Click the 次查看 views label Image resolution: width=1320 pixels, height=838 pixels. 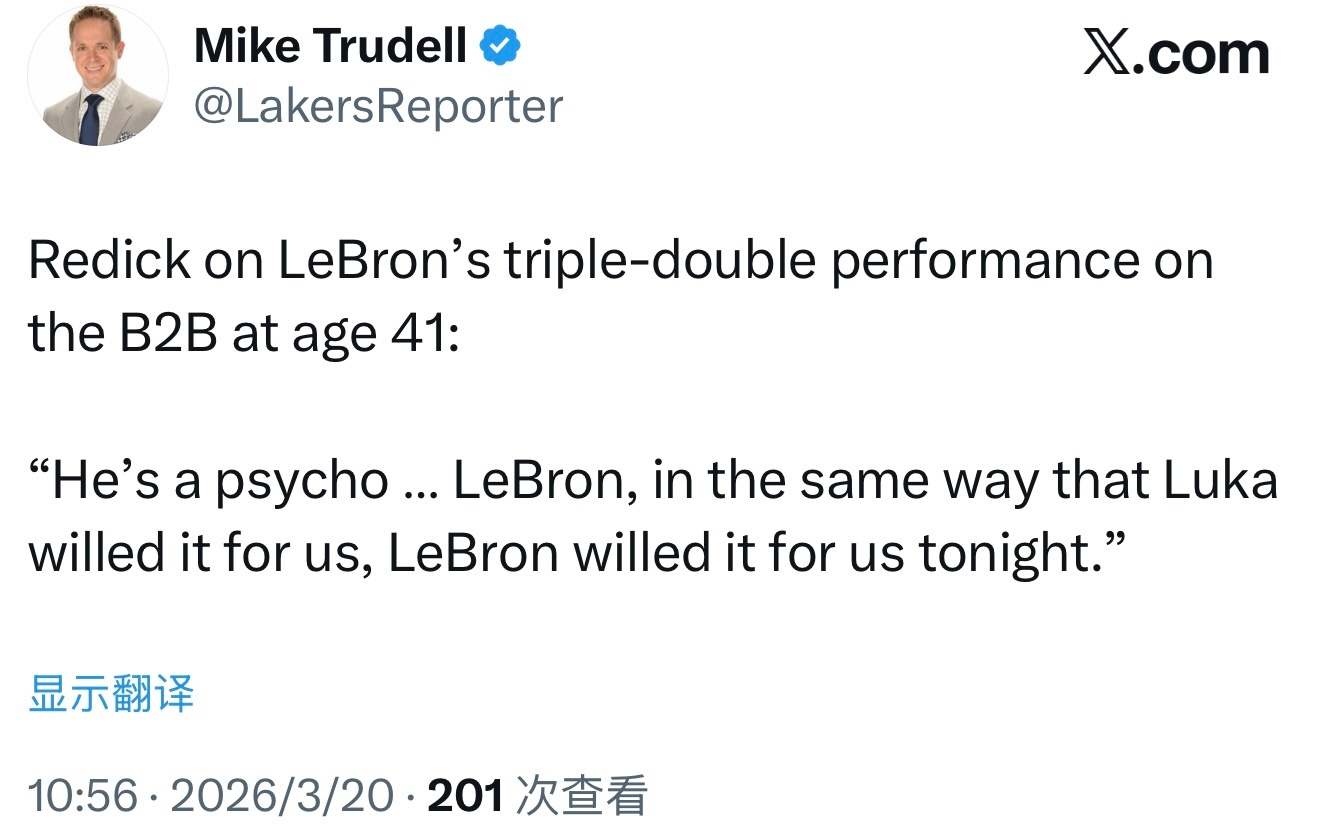click(580, 796)
